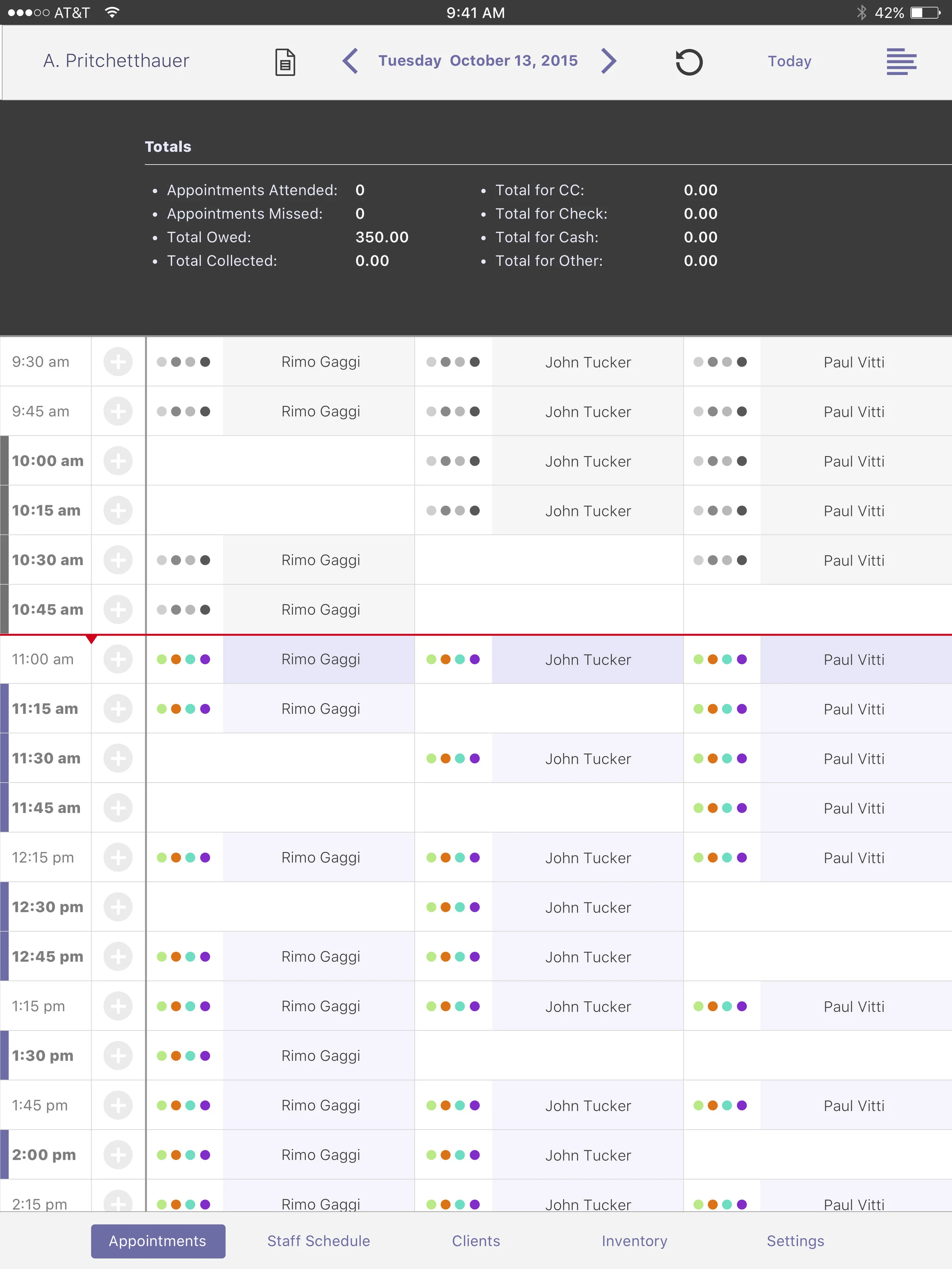952x1269 pixels.
Task: Open the Inventory tab
Action: pyautogui.click(x=634, y=1241)
